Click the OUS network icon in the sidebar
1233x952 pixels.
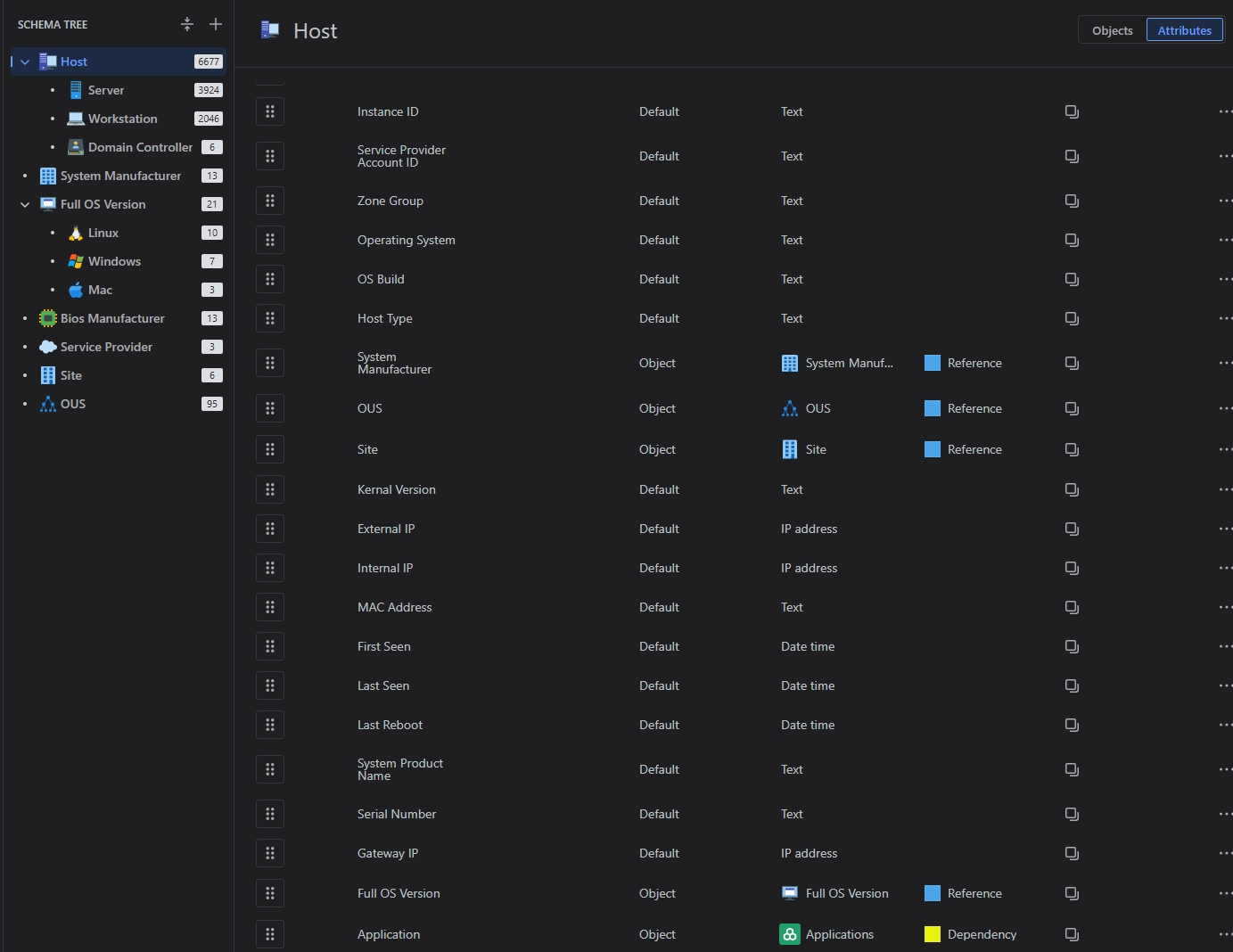point(47,404)
